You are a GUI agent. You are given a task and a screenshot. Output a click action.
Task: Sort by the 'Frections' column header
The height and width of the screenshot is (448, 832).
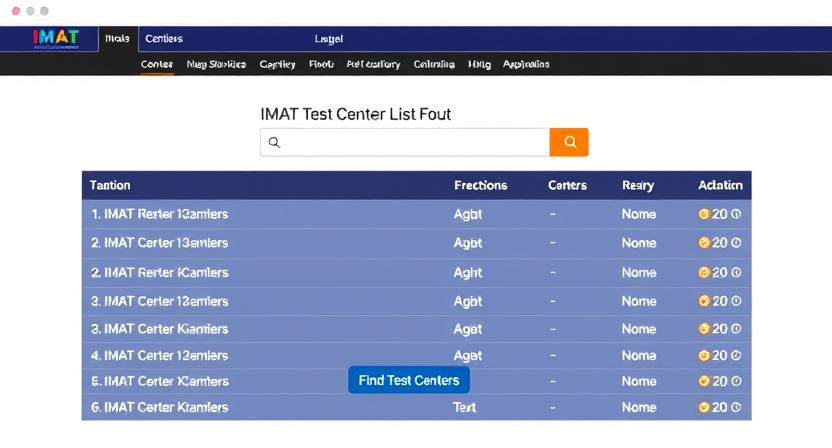click(481, 185)
